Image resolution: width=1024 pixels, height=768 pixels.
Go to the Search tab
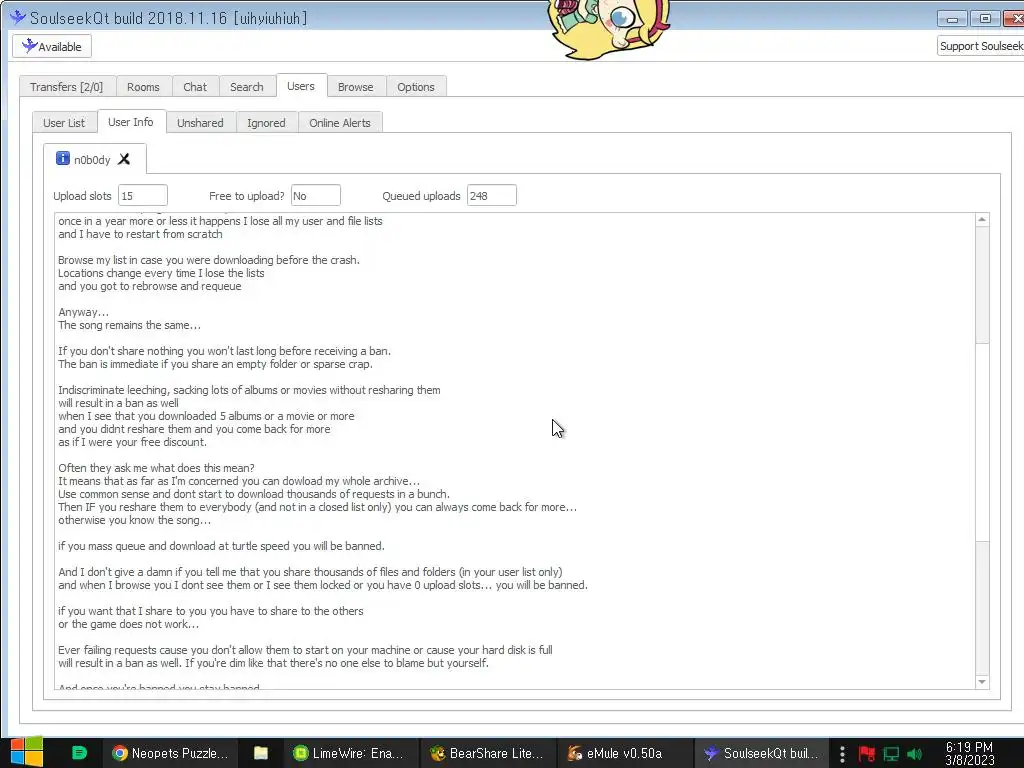tap(246, 87)
